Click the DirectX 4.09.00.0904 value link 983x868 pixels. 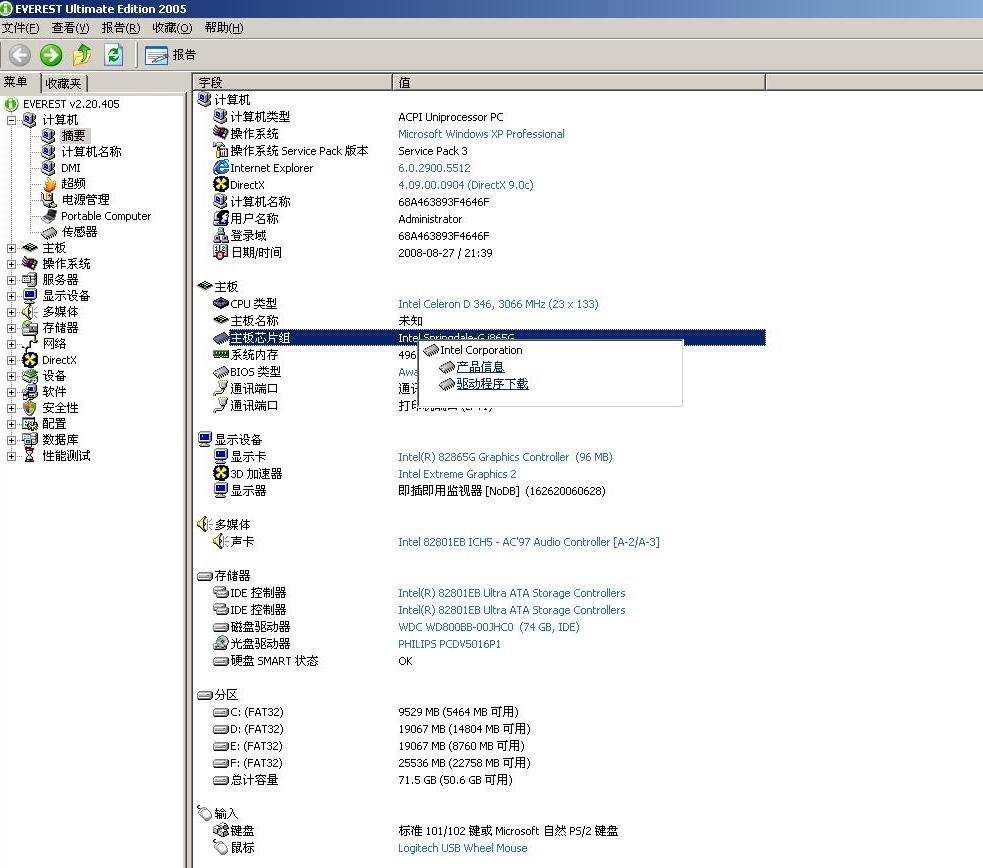[x=466, y=185]
